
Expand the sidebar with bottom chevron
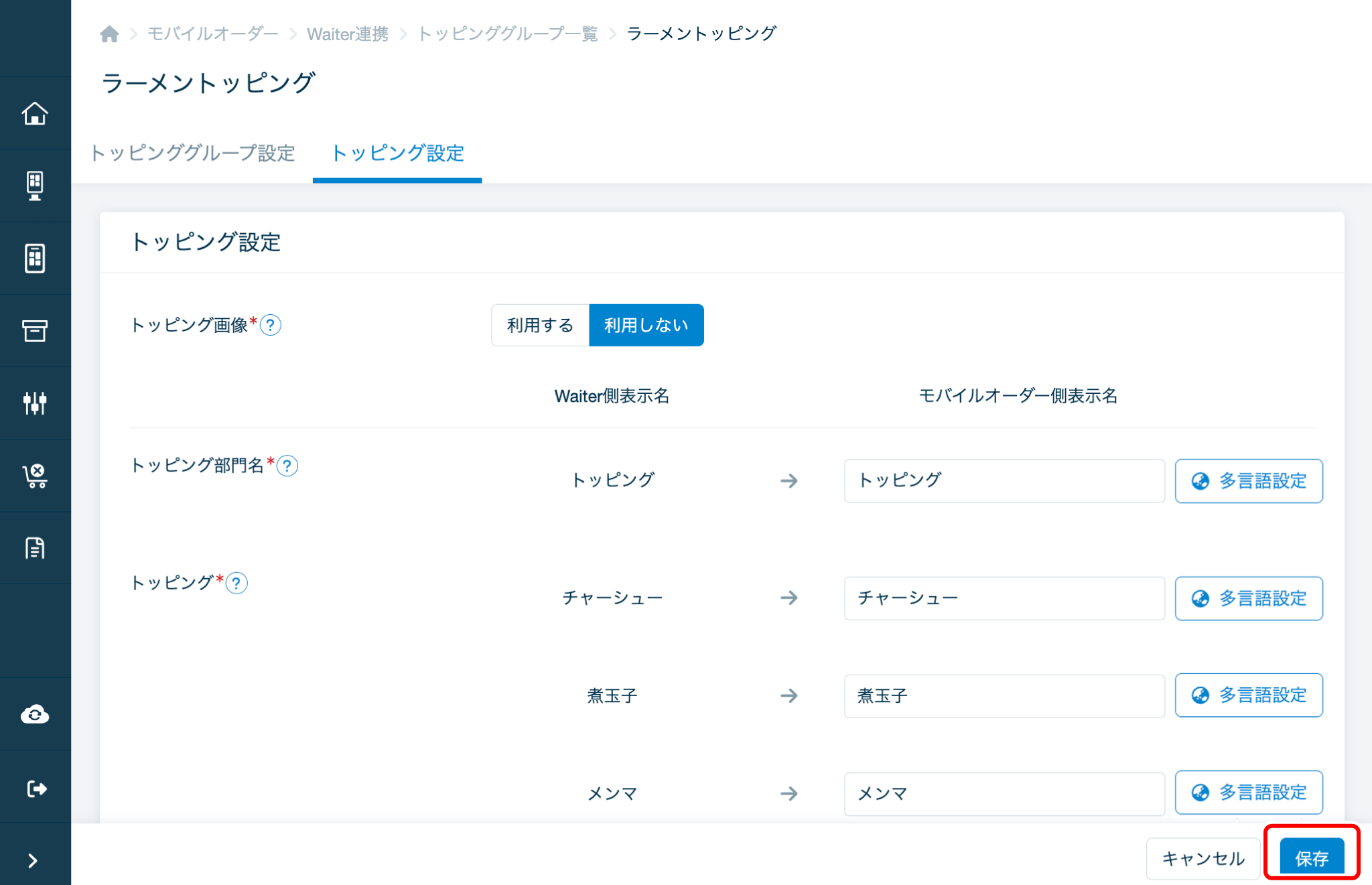point(32,860)
